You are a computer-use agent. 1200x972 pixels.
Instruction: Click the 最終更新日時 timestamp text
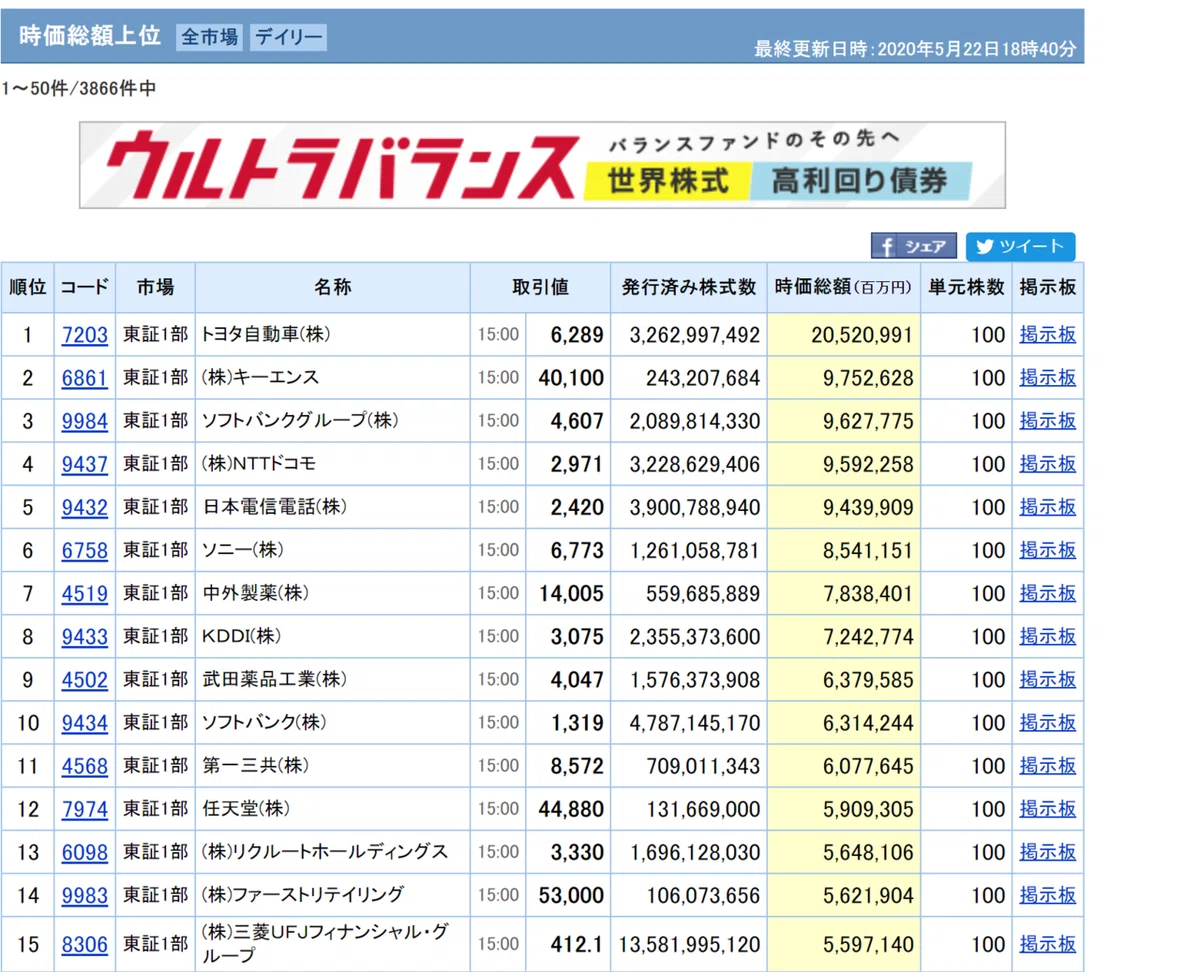tap(915, 48)
